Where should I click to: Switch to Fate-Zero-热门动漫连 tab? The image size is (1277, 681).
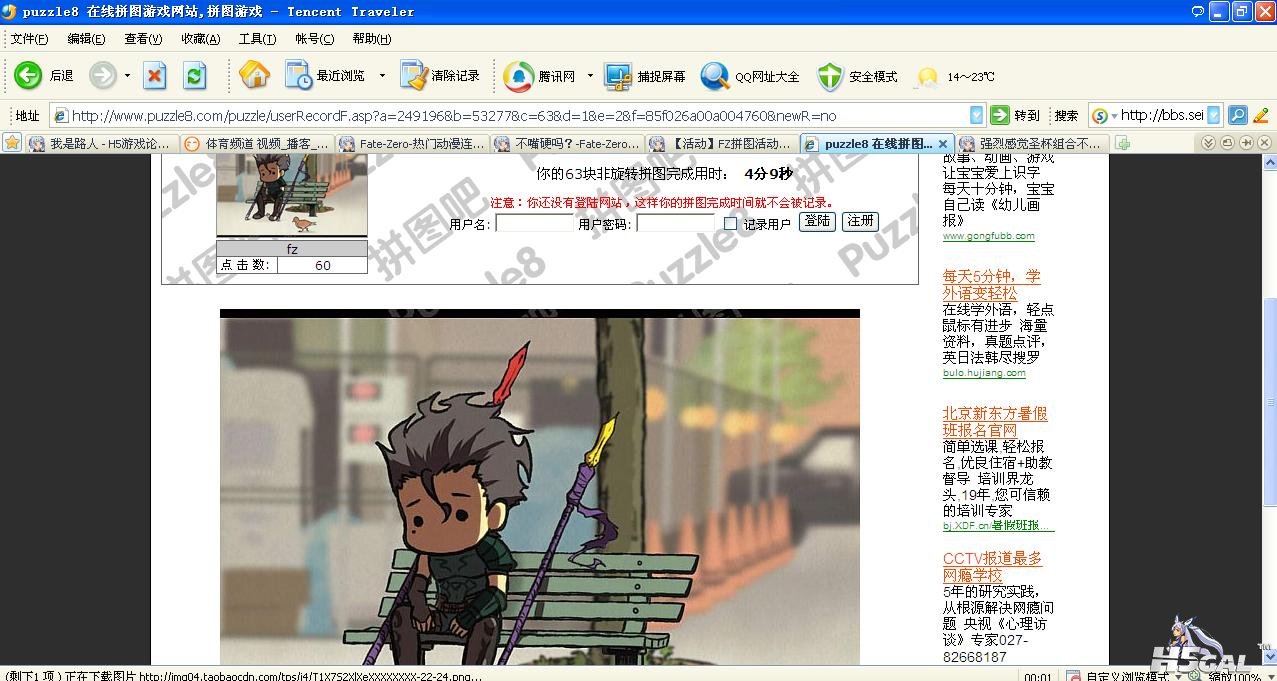413,144
